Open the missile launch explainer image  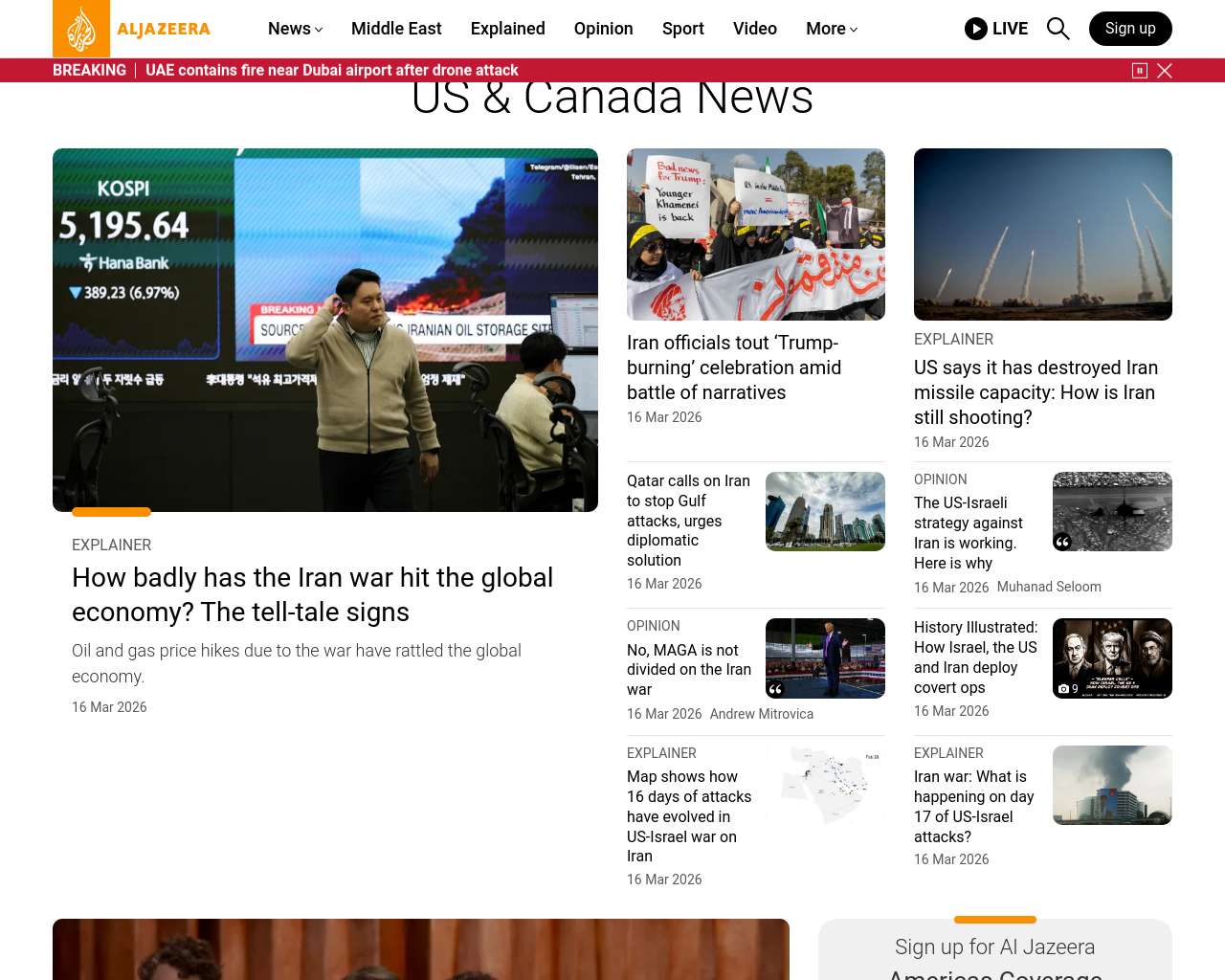(1042, 234)
